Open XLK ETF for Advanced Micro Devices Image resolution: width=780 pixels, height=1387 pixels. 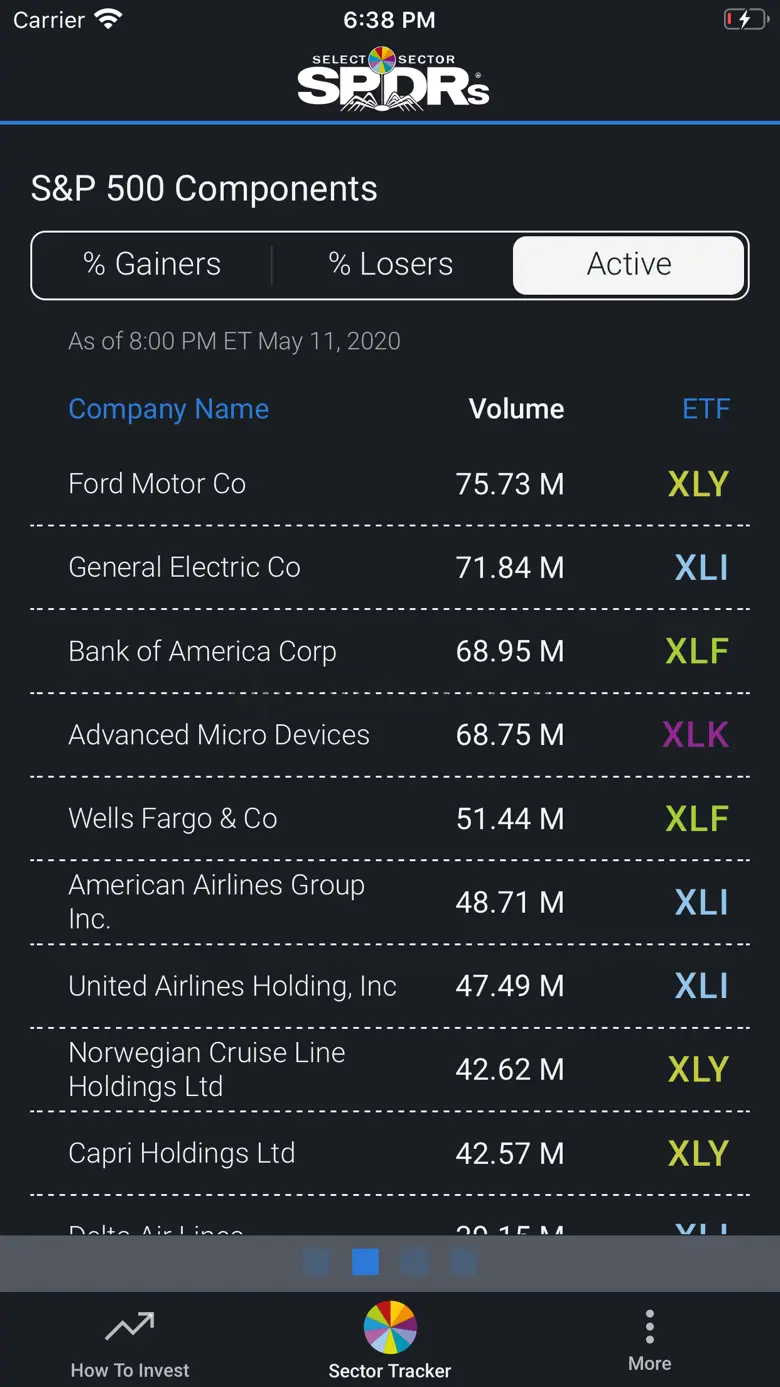click(696, 735)
